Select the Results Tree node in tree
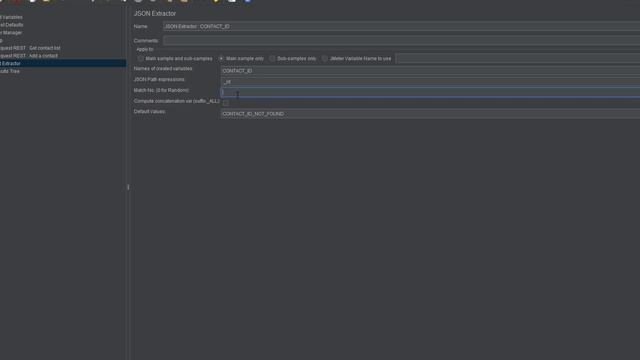Image resolution: width=640 pixels, height=360 pixels. 10,71
